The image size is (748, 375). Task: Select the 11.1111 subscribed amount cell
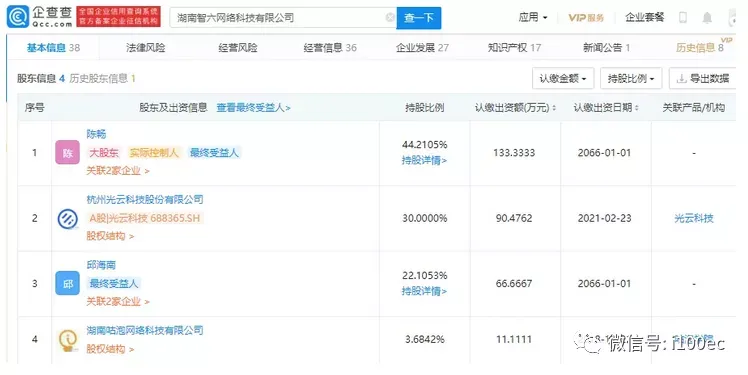coord(514,339)
